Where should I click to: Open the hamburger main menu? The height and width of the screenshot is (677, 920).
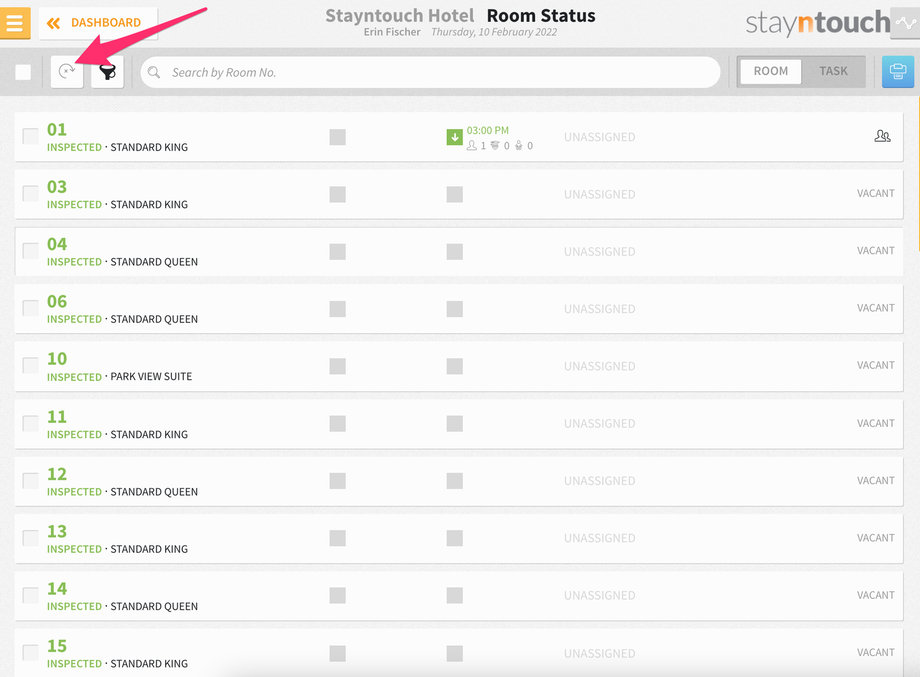coord(15,22)
